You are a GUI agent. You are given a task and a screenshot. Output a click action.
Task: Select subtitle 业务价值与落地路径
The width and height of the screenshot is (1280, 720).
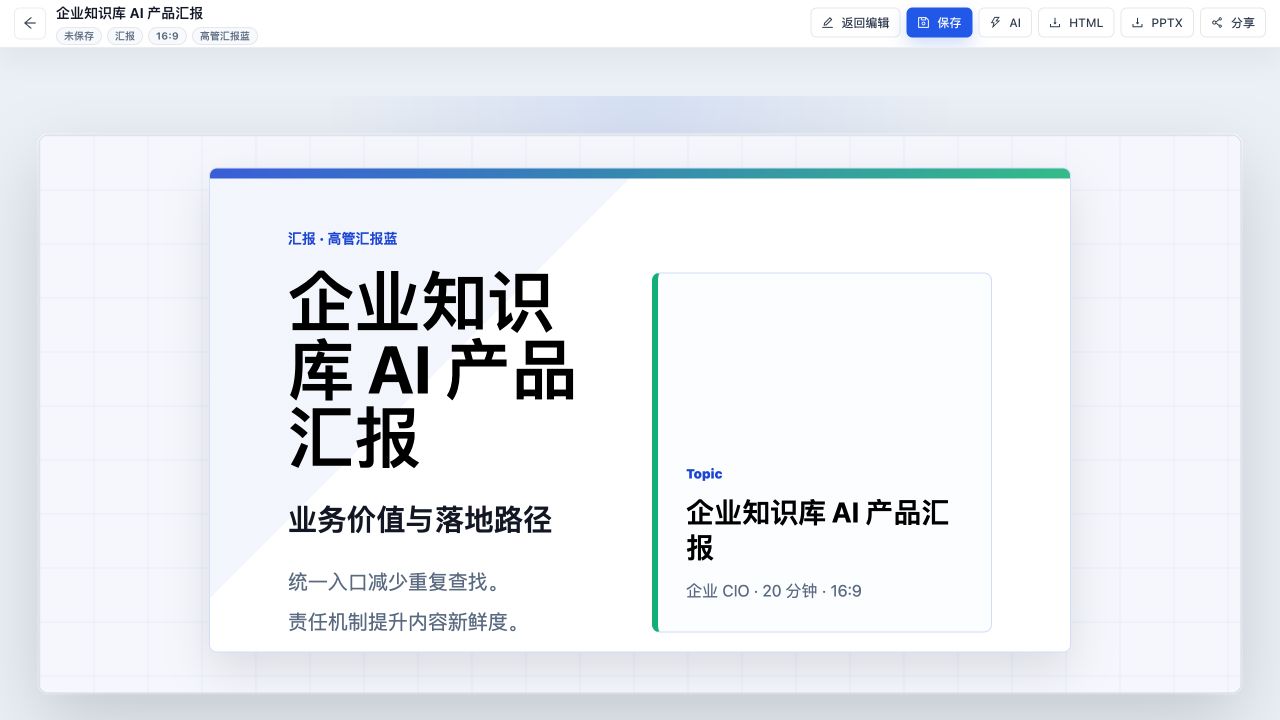[420, 520]
